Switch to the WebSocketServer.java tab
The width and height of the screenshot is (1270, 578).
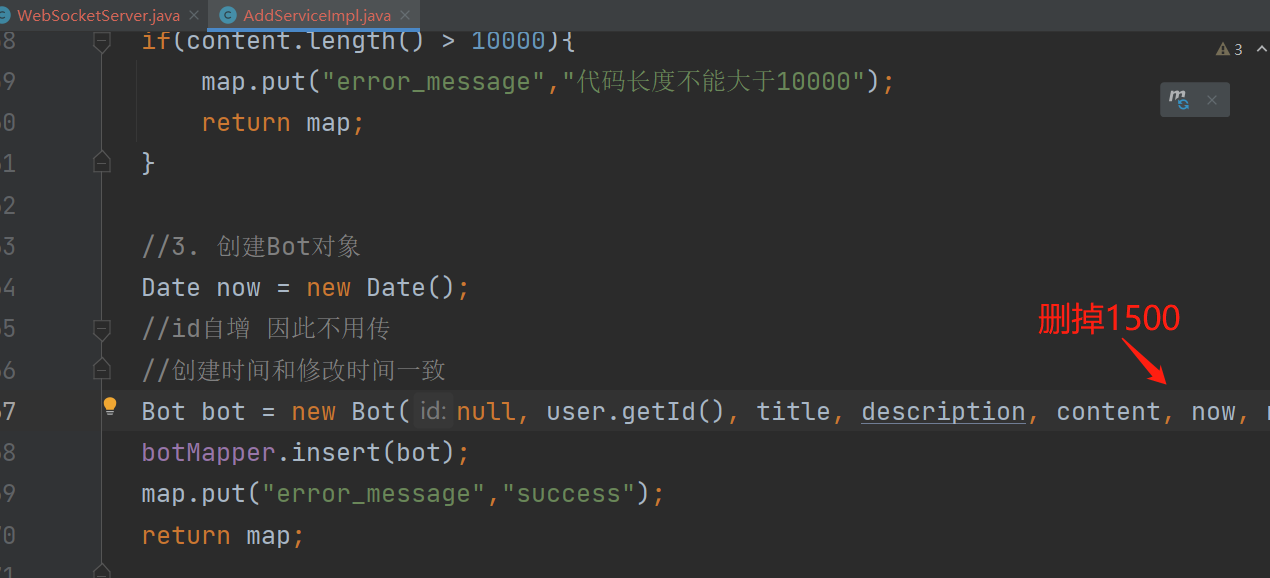[x=98, y=15]
